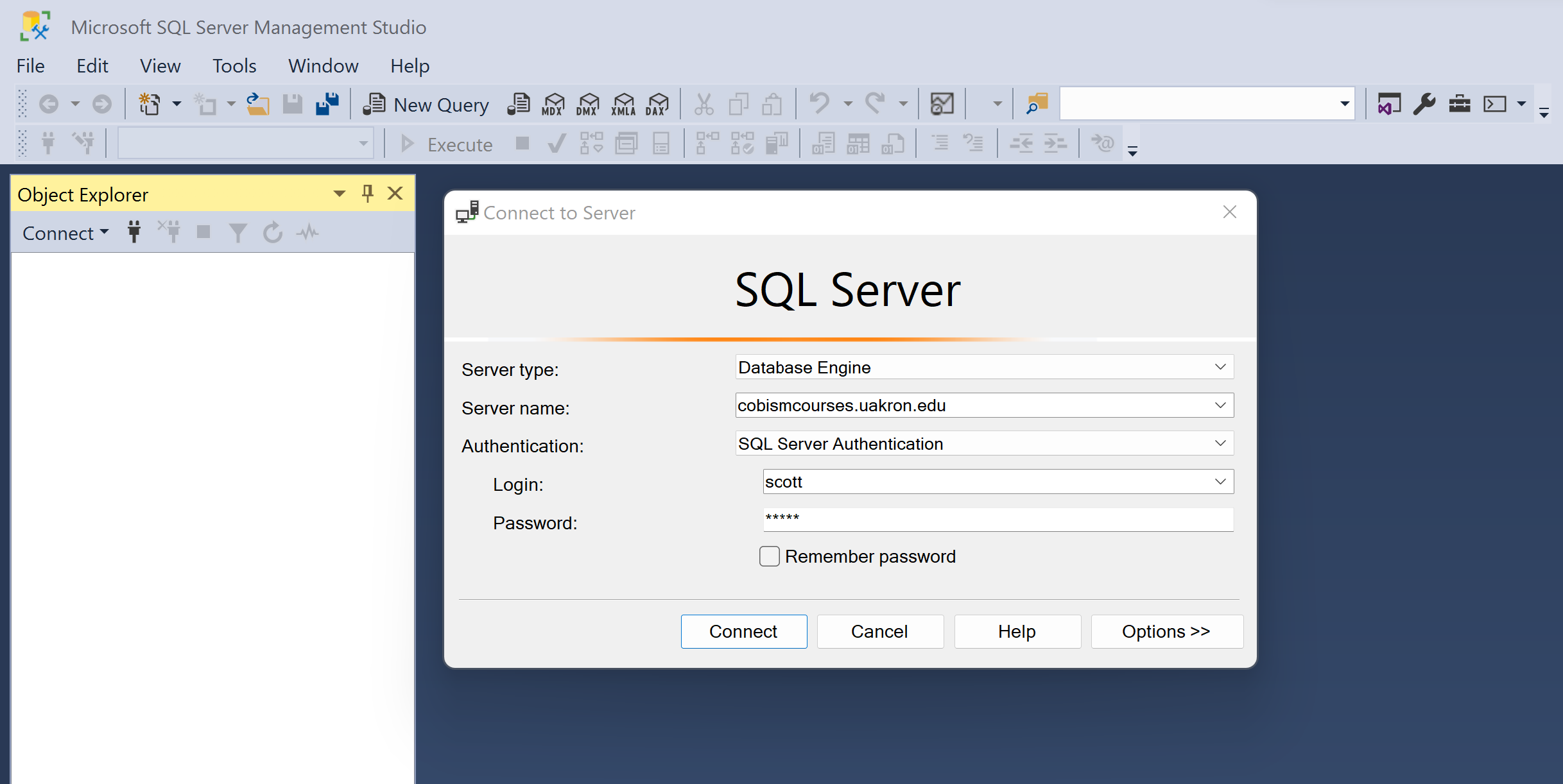Open the Tools menu
The image size is (1563, 784).
click(234, 65)
